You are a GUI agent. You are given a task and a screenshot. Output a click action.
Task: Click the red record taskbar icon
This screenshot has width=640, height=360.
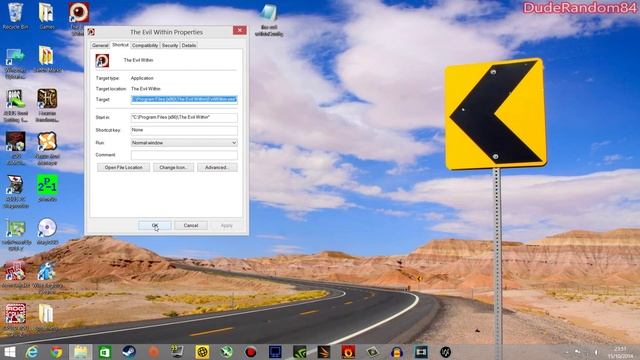(251, 352)
